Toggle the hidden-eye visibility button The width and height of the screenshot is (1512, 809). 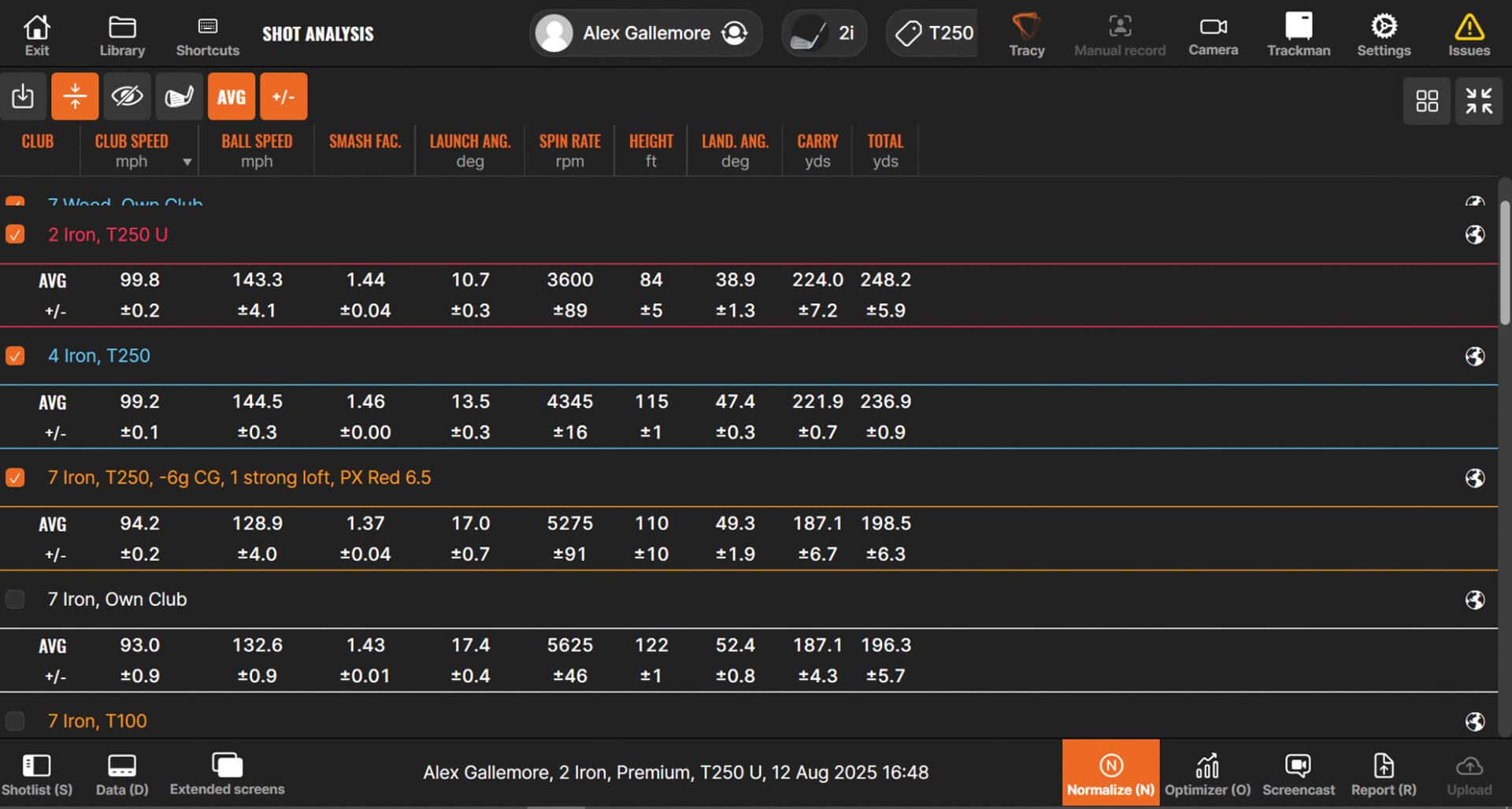point(127,97)
